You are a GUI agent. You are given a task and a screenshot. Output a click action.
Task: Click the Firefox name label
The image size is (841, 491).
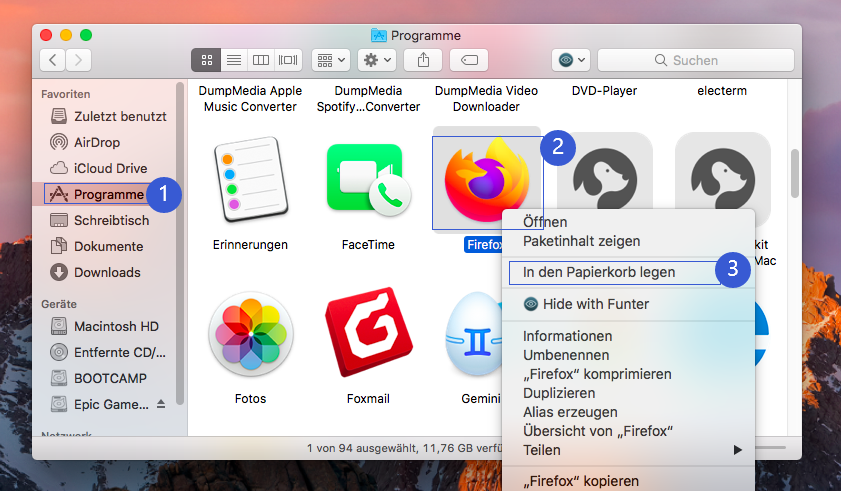coord(484,245)
